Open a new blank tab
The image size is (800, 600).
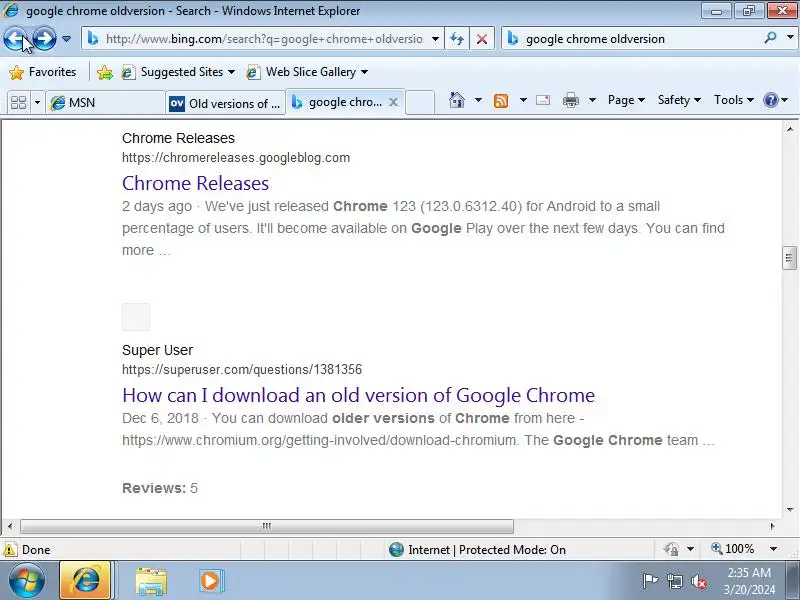click(420, 102)
